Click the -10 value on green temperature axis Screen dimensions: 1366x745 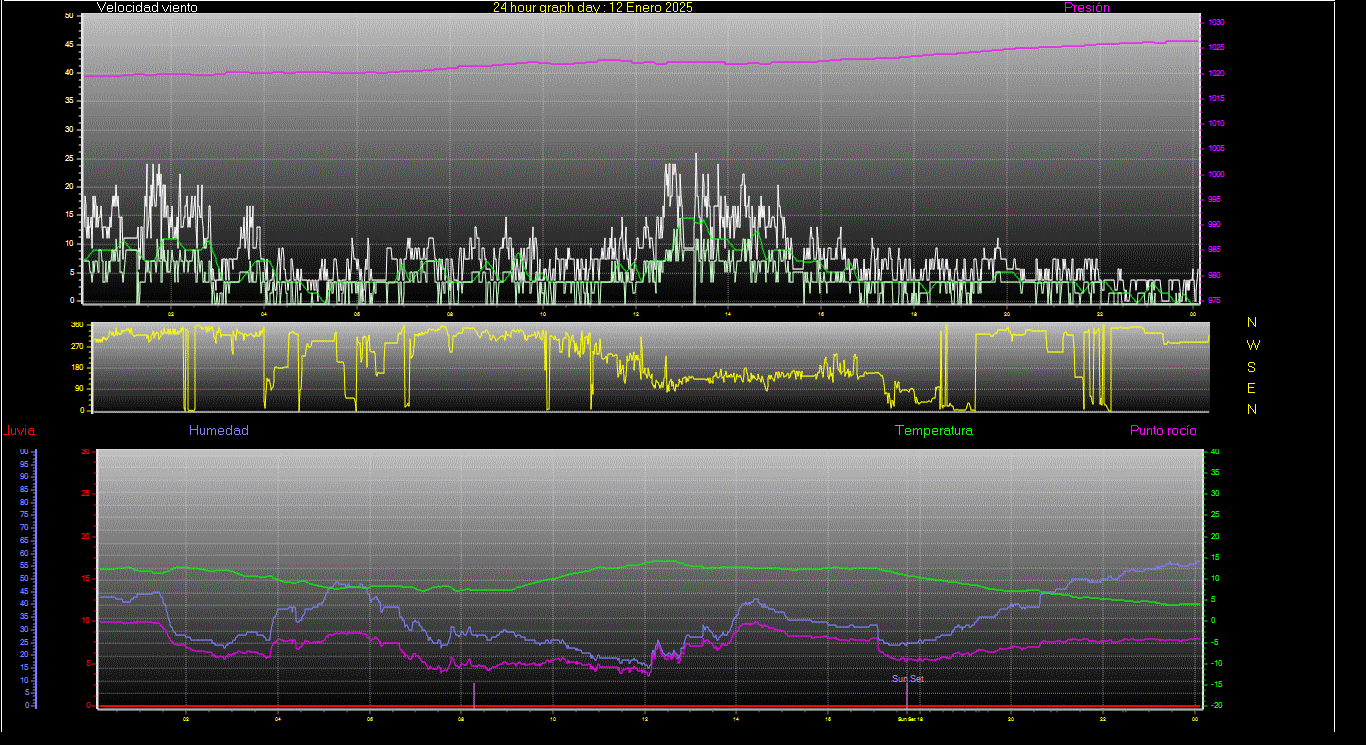point(1216,663)
